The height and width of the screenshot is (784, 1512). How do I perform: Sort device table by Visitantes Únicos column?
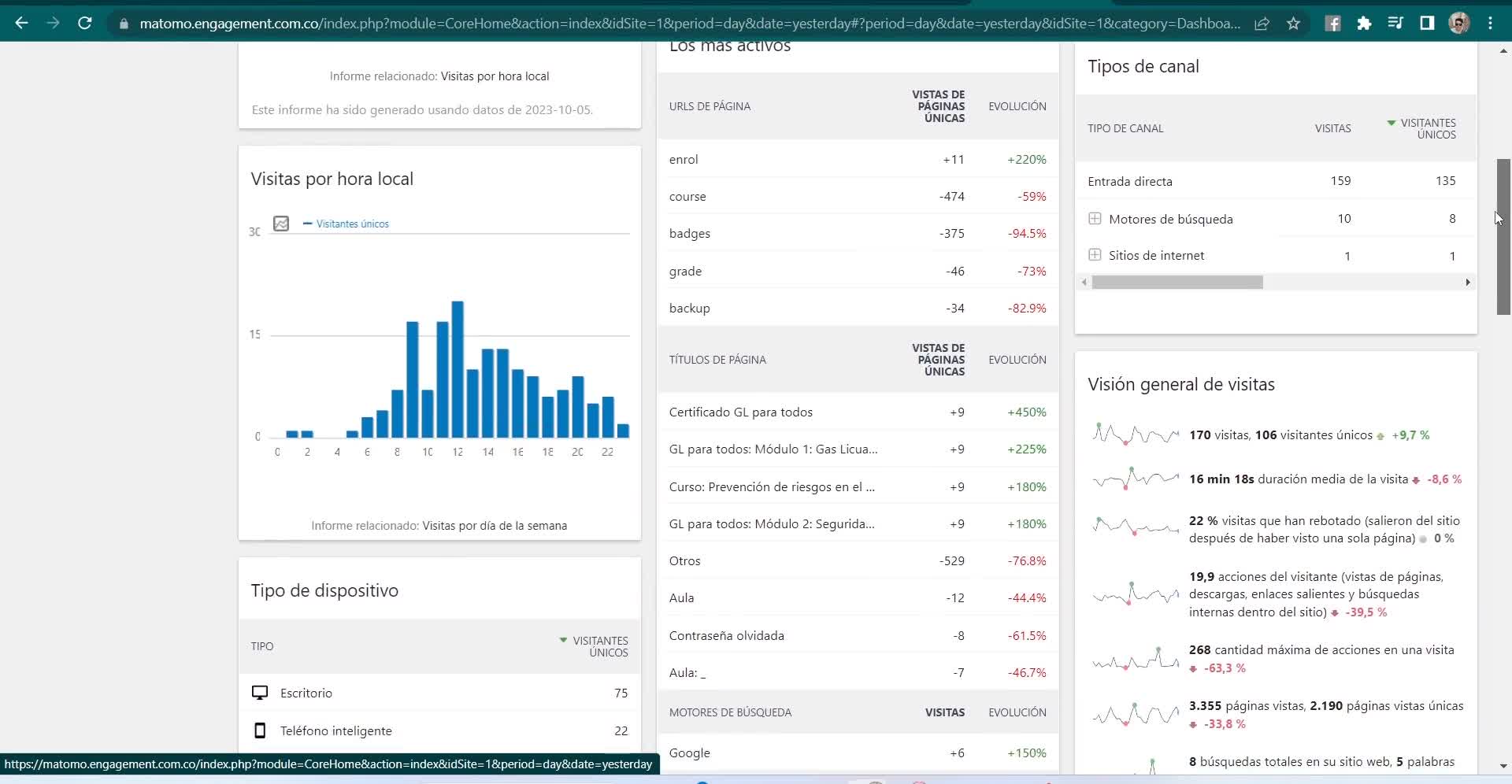pyautogui.click(x=599, y=646)
